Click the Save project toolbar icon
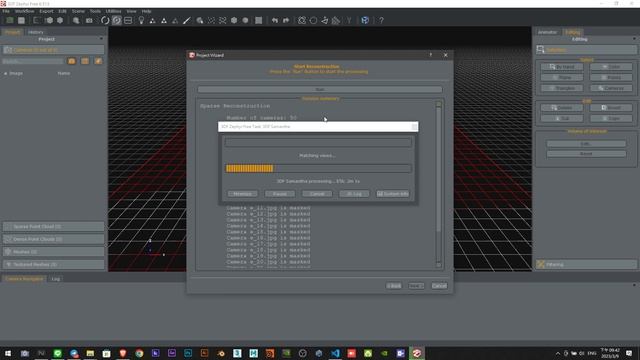 click(21, 20)
